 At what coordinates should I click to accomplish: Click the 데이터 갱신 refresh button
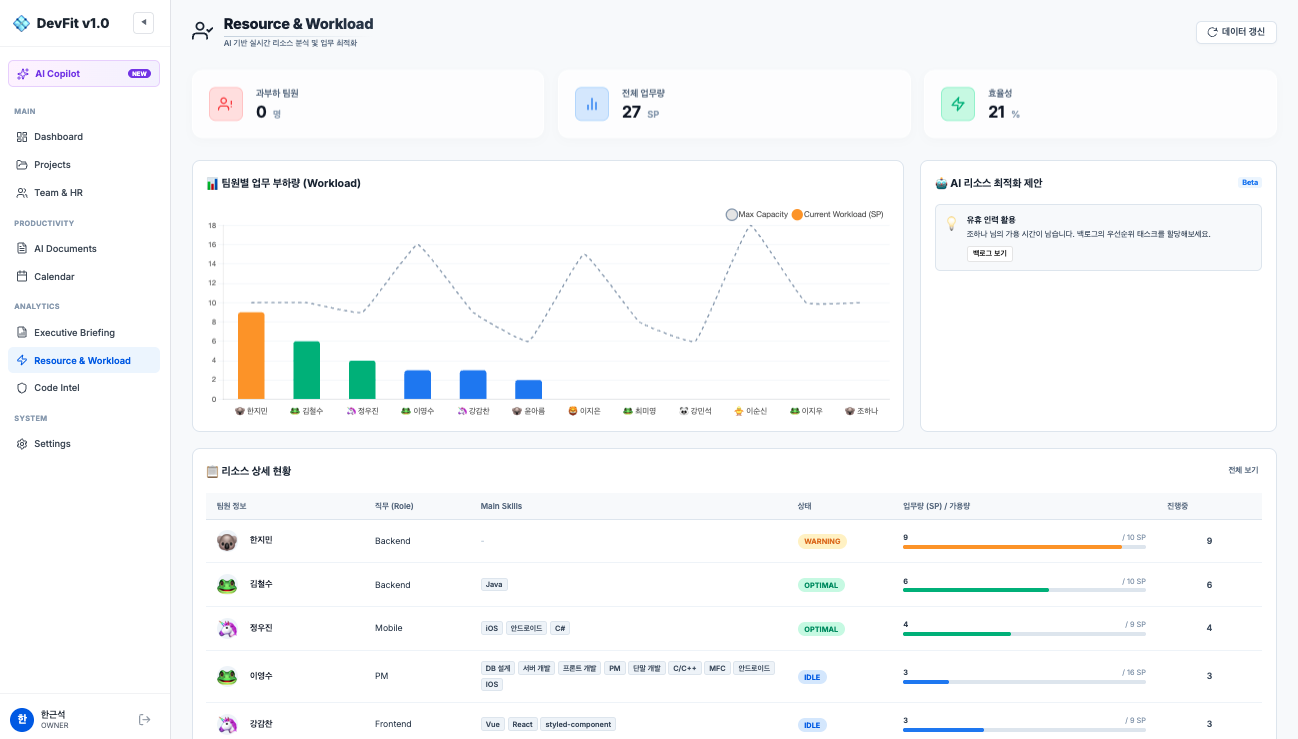tap(1236, 32)
